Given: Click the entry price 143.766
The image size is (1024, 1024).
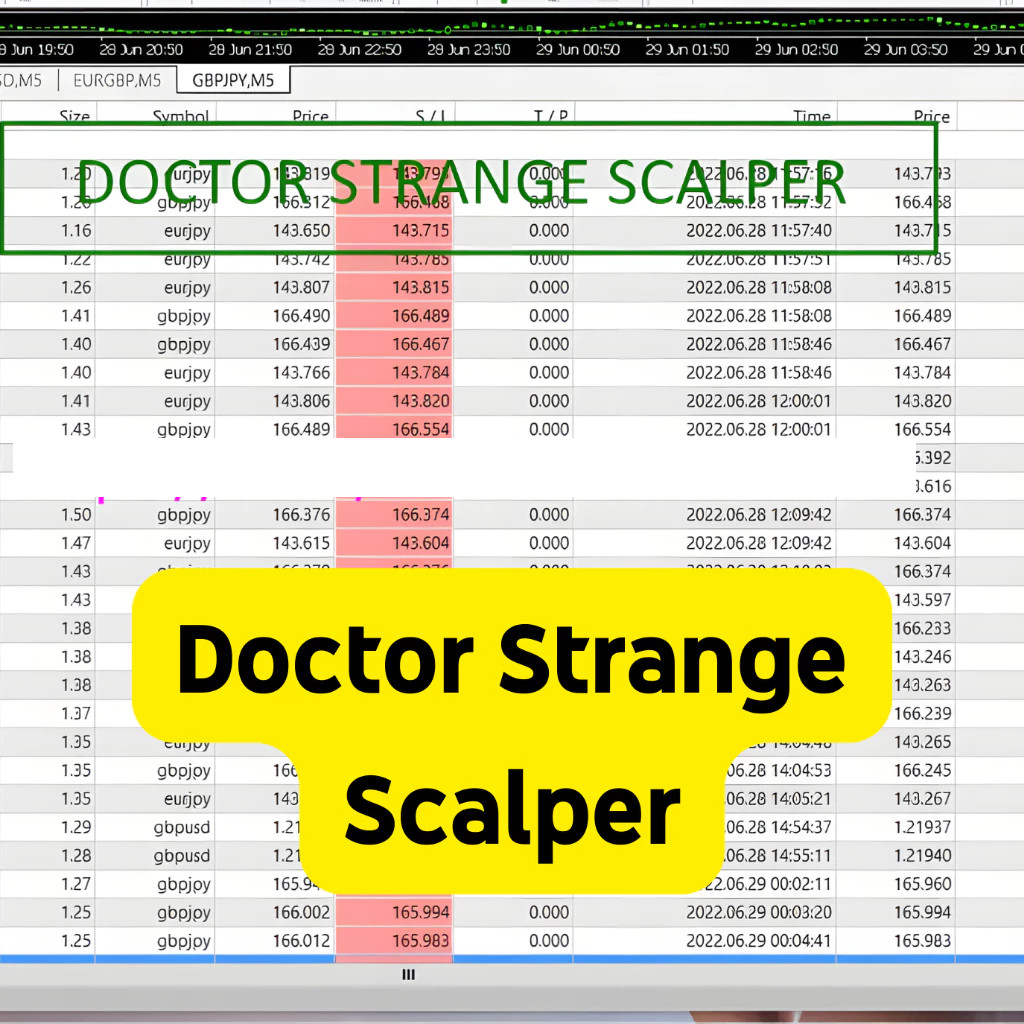Looking at the screenshot, I should [x=301, y=373].
